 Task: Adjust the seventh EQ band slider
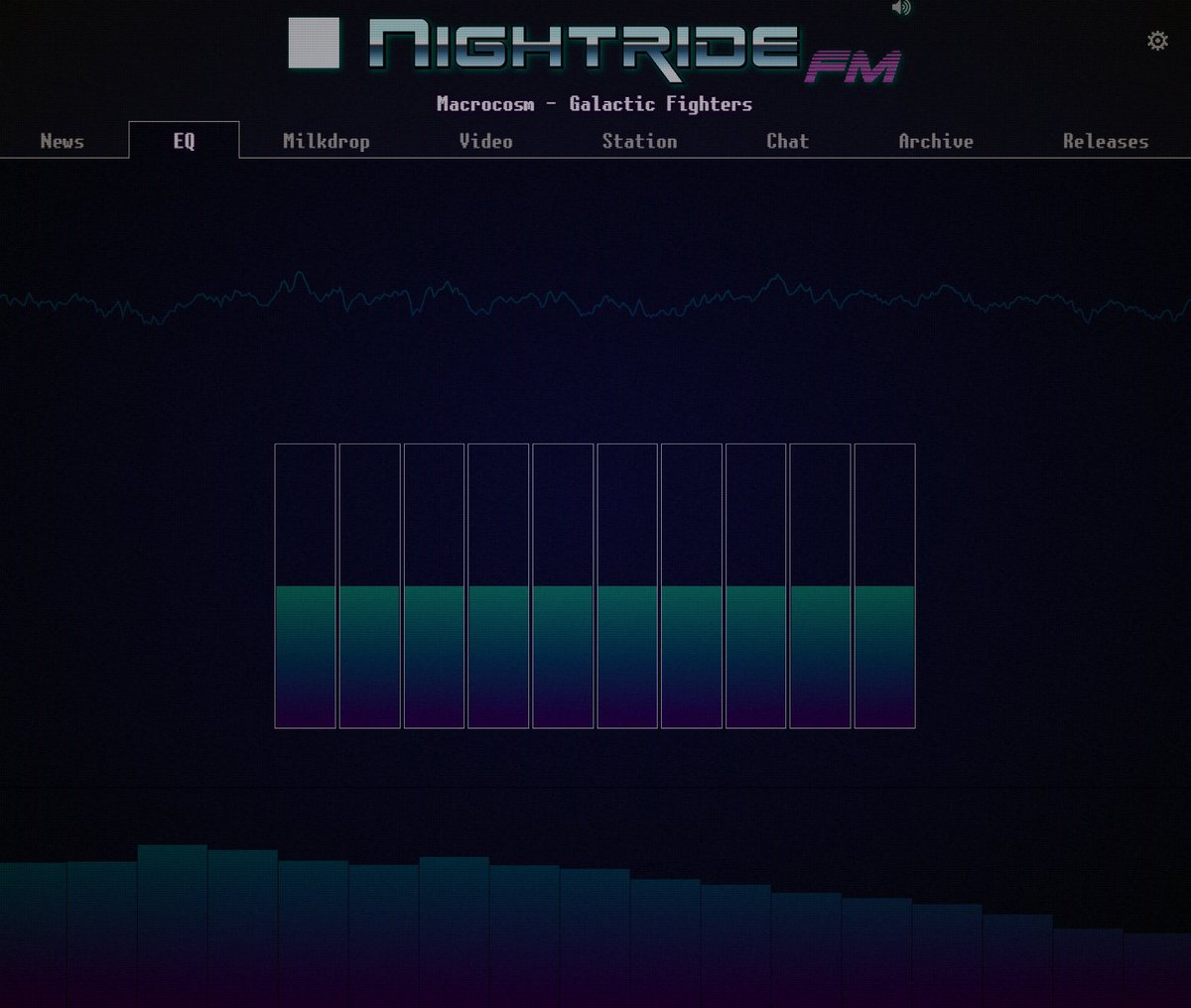click(692, 586)
